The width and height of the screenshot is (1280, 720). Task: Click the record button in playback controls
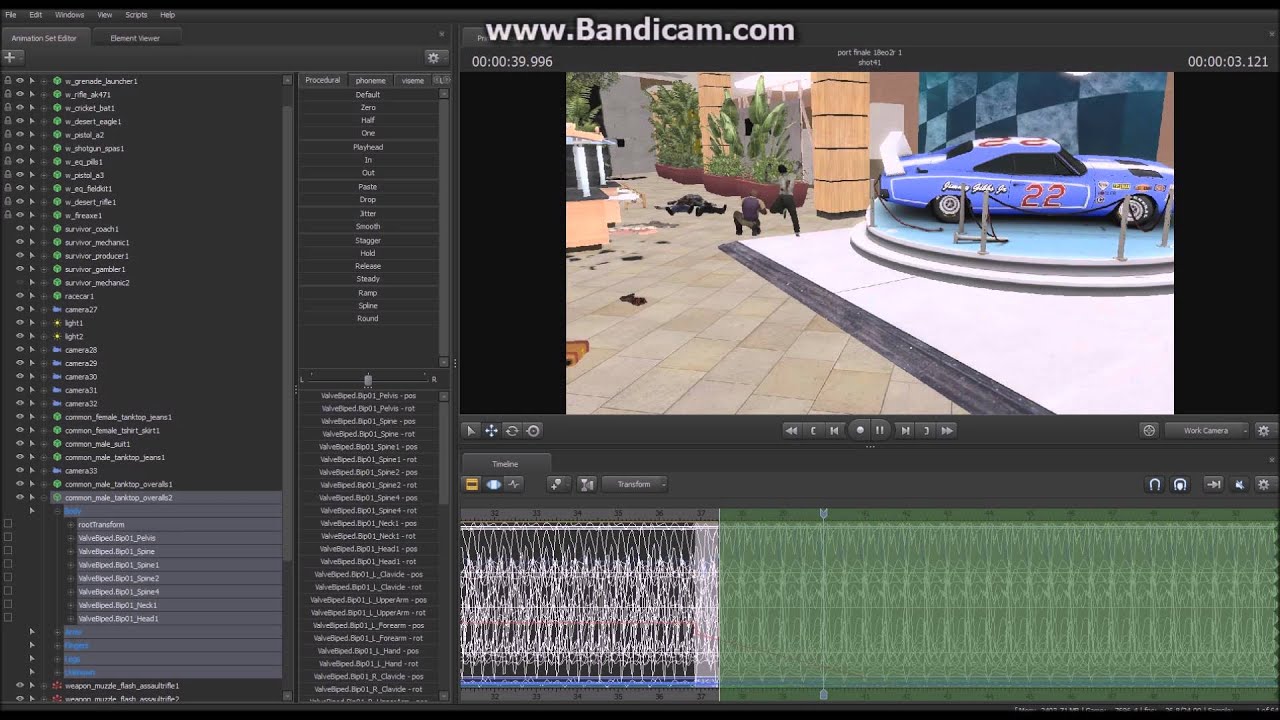click(x=859, y=431)
